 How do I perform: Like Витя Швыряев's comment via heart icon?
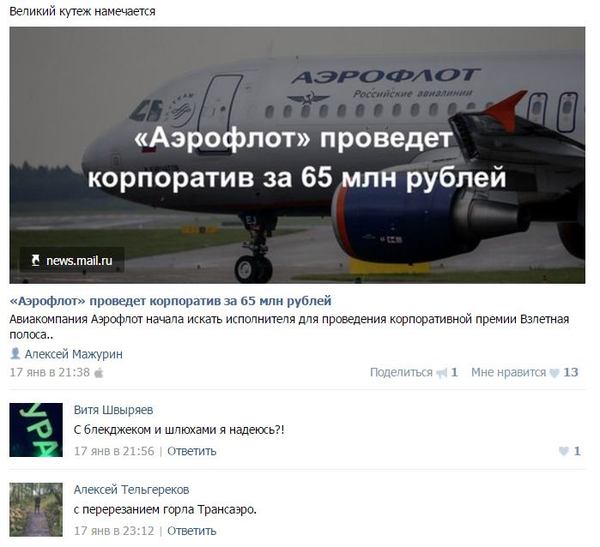pyautogui.click(x=563, y=451)
